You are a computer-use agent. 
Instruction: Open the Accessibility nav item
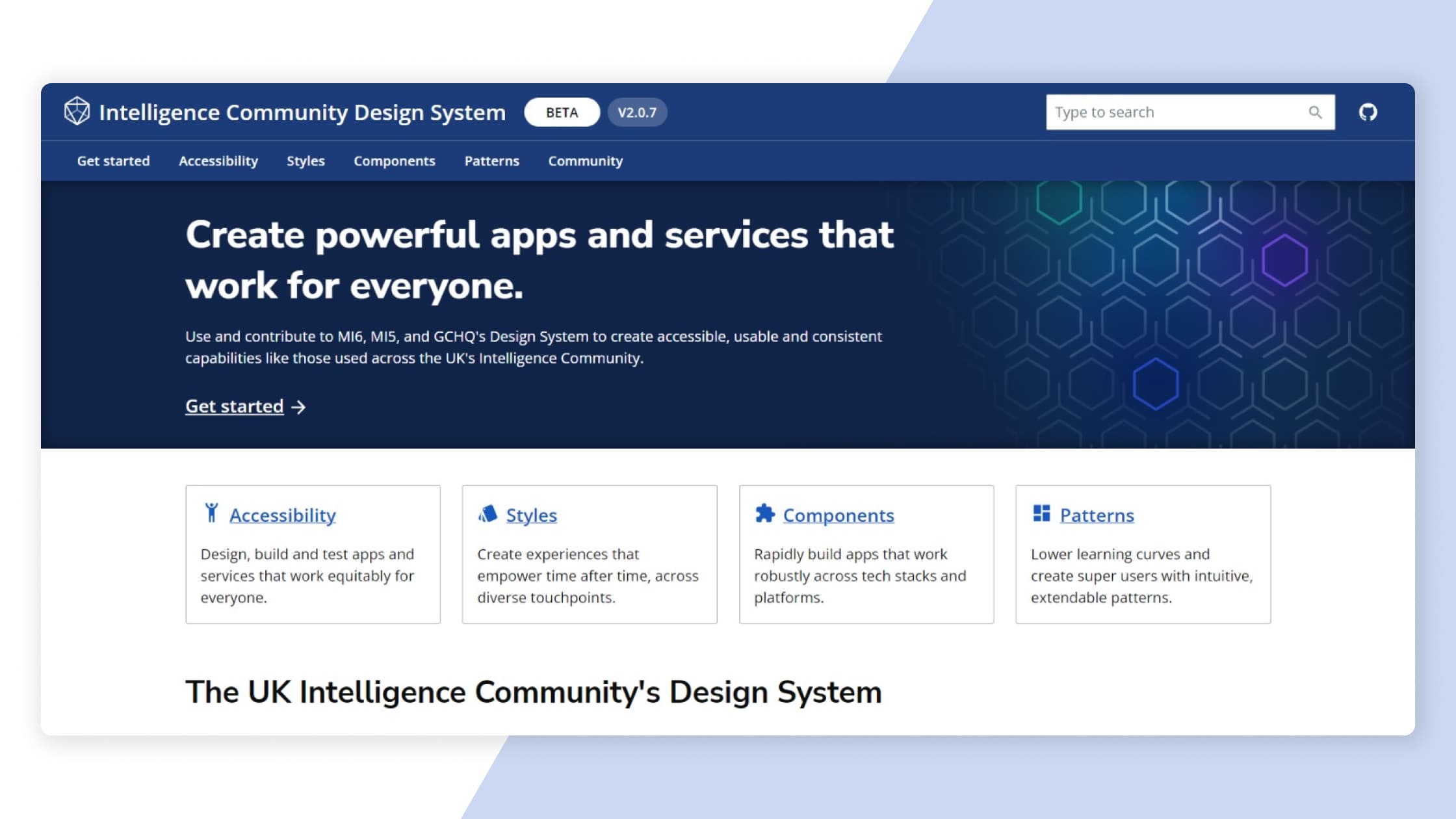tap(218, 161)
